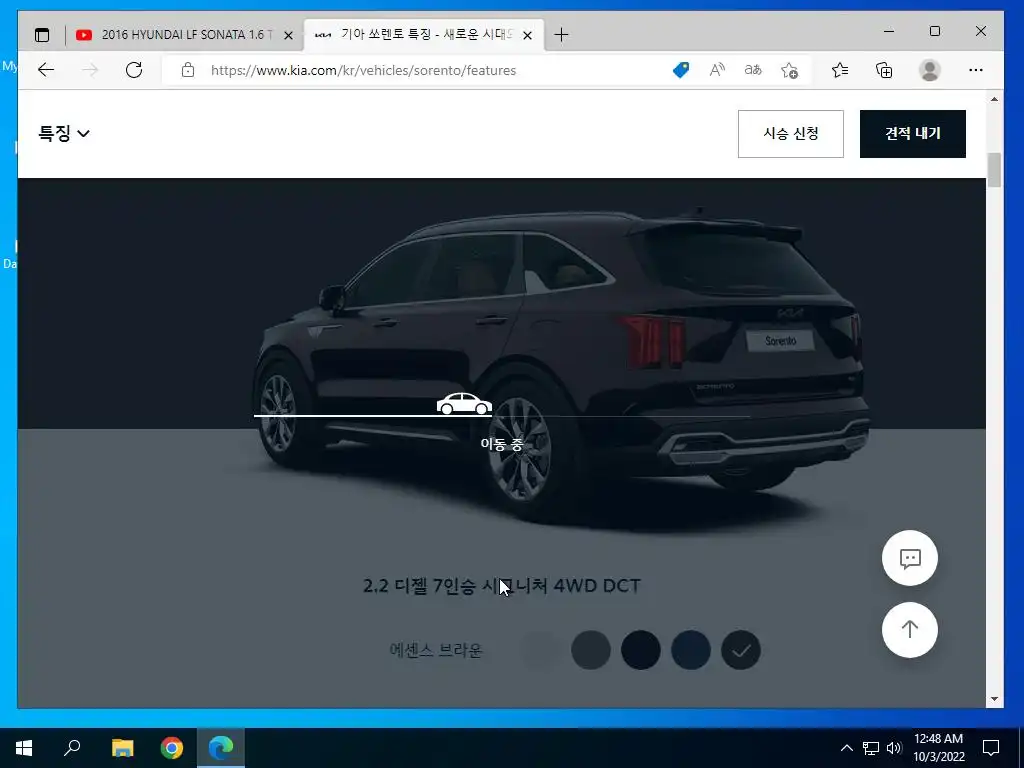Click the 2.2 디젤 7인승 trim title
Screen dimensions: 1024x768
point(502,585)
